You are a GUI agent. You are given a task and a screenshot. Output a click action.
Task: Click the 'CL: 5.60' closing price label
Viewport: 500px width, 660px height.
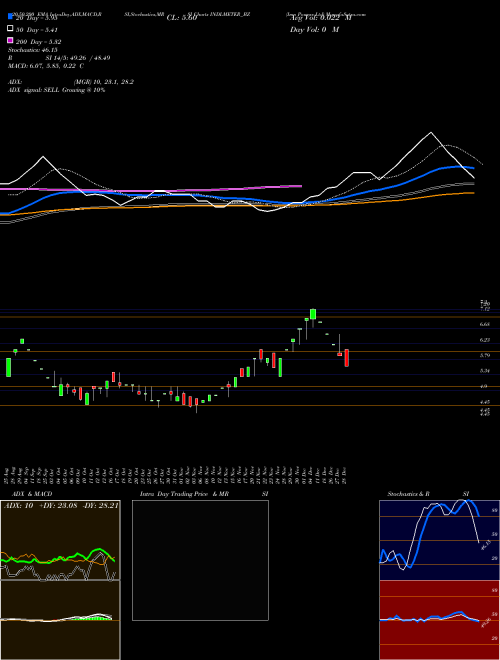click(x=182, y=18)
